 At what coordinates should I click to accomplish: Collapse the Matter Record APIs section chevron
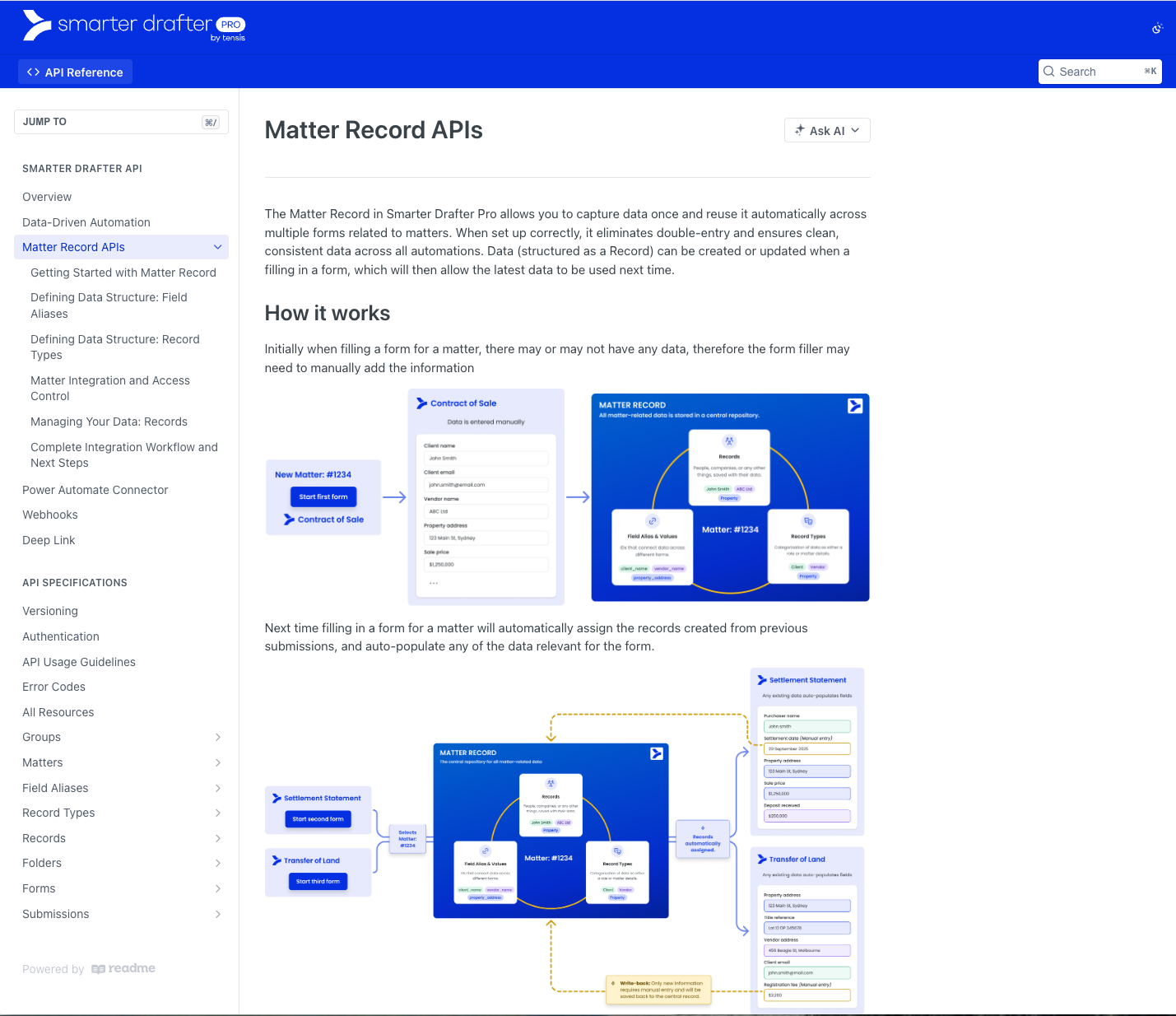click(x=218, y=247)
